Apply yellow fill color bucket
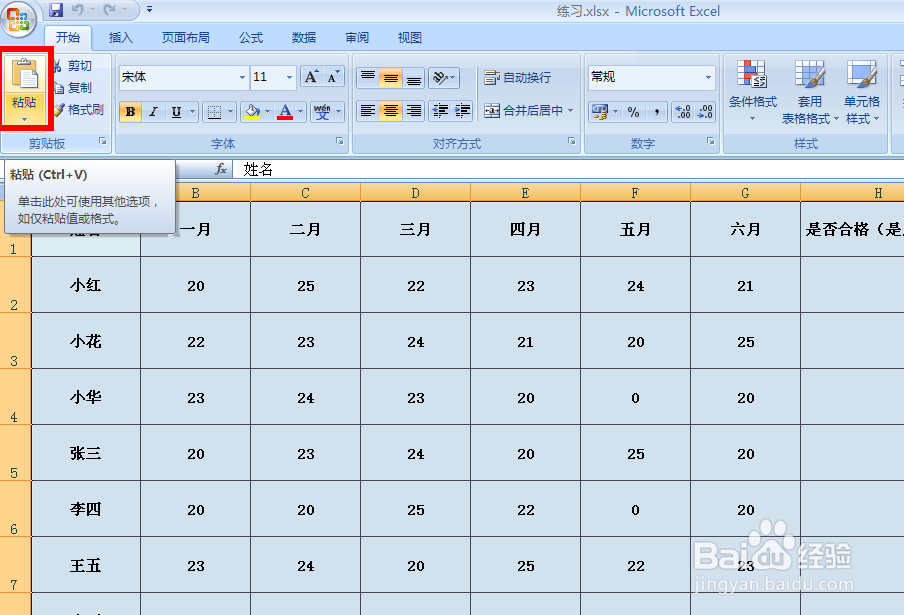The width and height of the screenshot is (904, 615). (252, 112)
